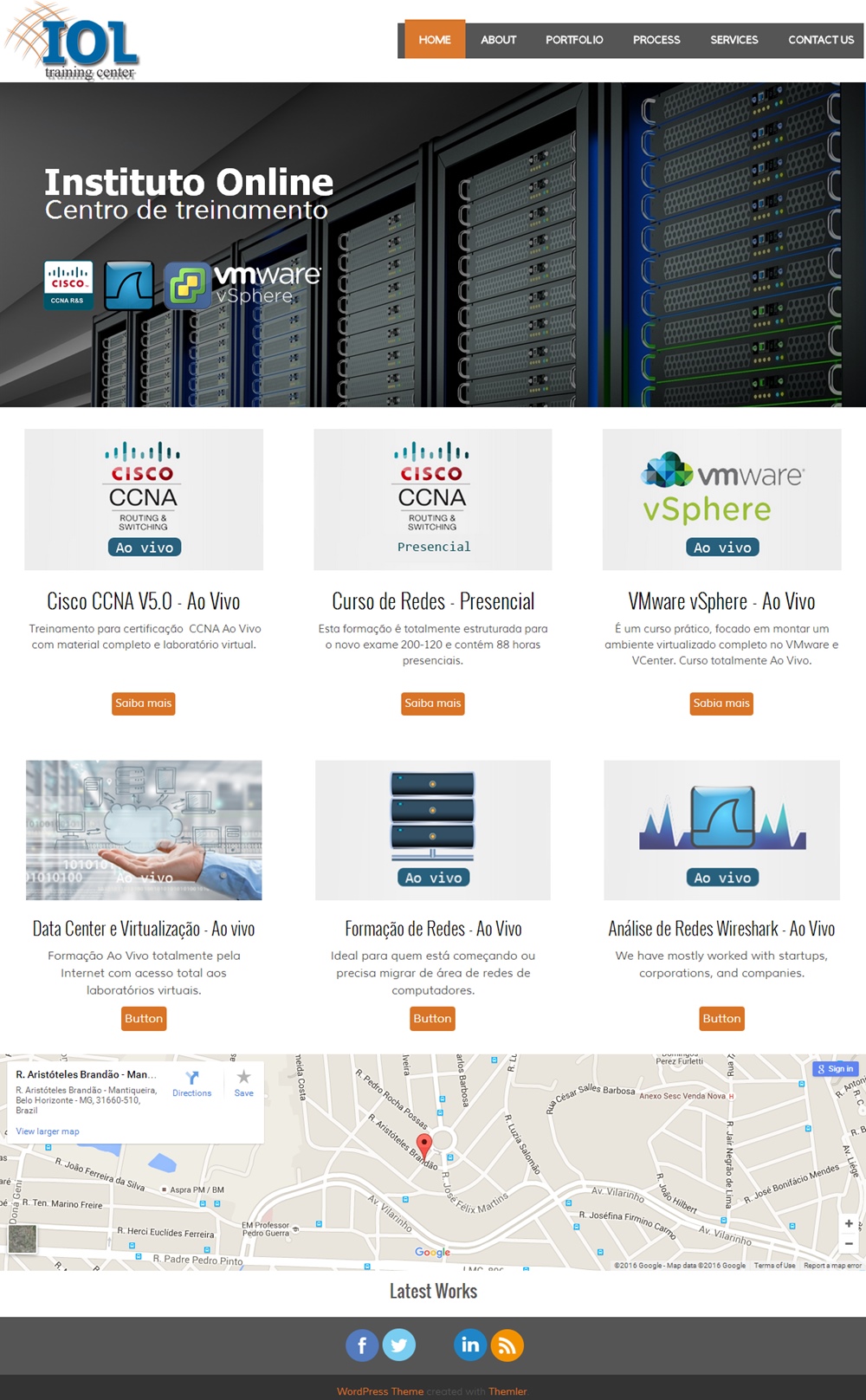This screenshot has height=1400, width=866.
Task: Click the Aspra PM / BM map label
Action: [x=197, y=1189]
